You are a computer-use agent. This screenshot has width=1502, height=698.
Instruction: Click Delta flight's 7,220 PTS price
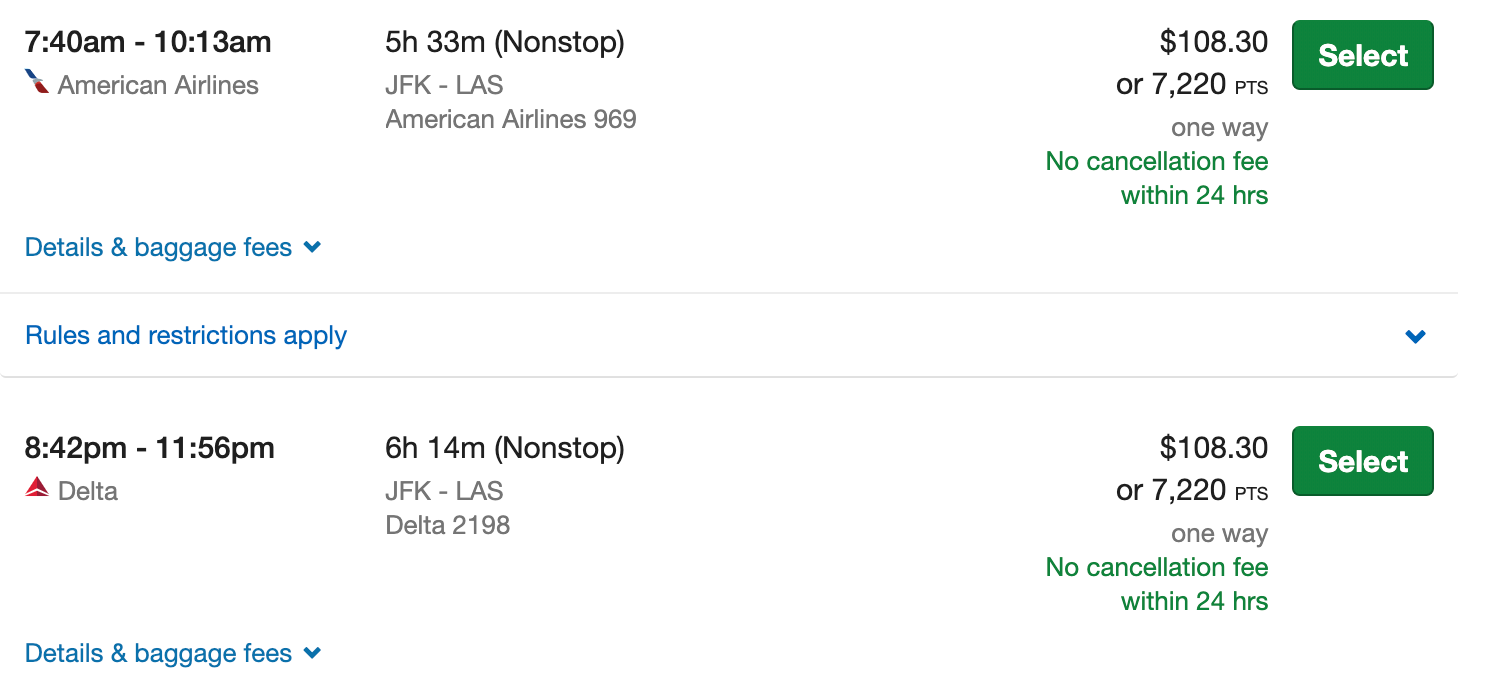[x=1191, y=490]
